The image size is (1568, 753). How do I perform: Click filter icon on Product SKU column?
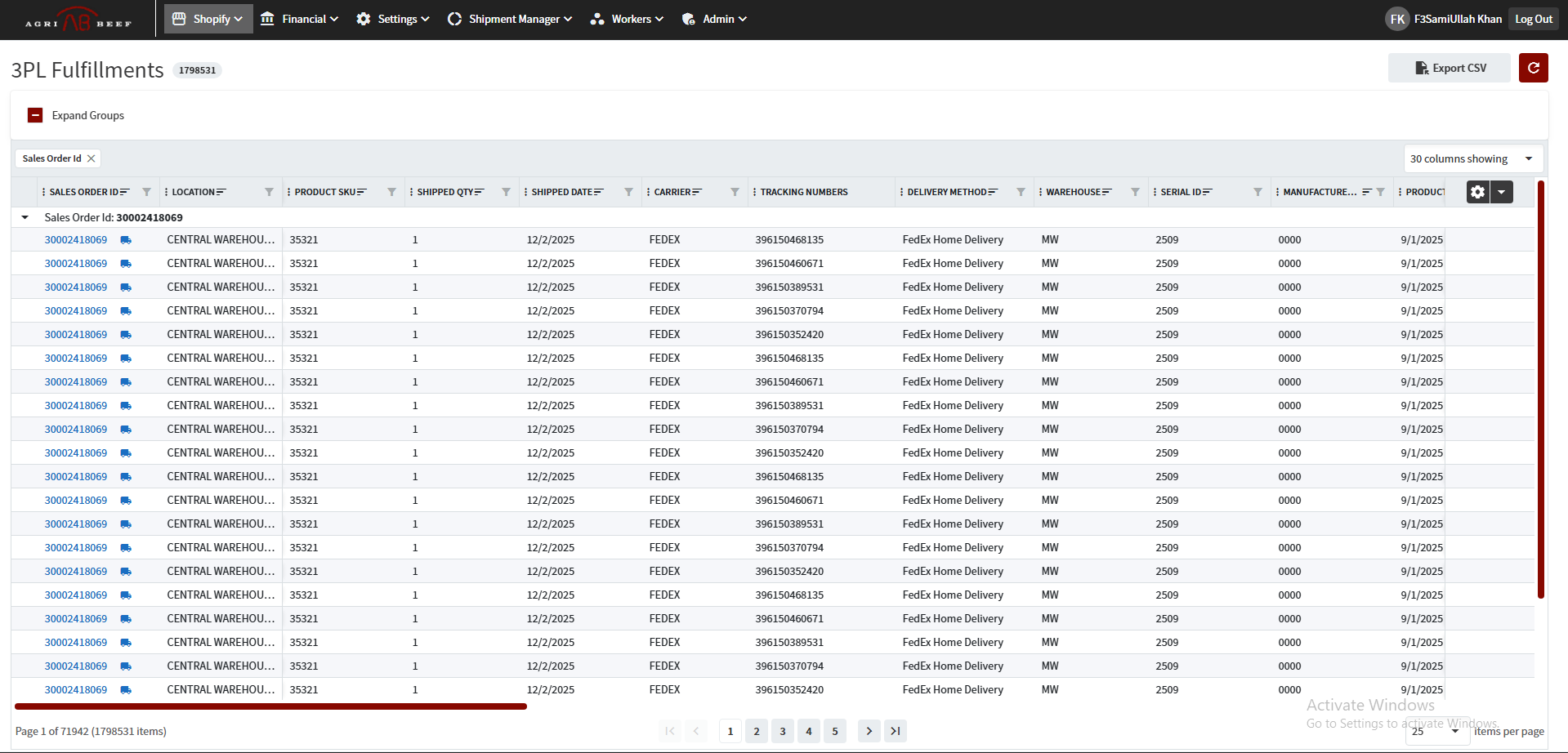(x=391, y=192)
